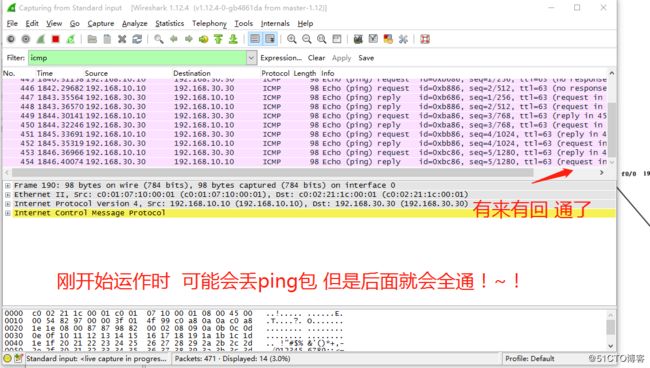Screen dimensions: 650x368
Task: Click the Apply filter button
Action: 342,58
